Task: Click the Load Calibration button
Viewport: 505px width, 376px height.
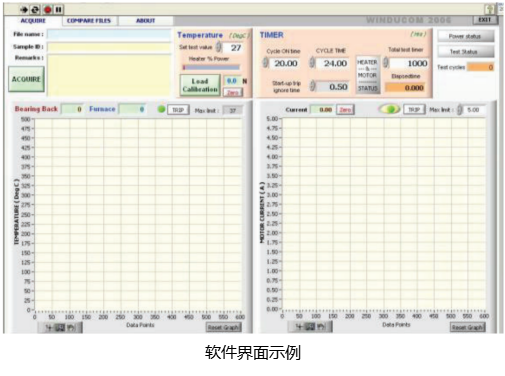Action: 200,85
